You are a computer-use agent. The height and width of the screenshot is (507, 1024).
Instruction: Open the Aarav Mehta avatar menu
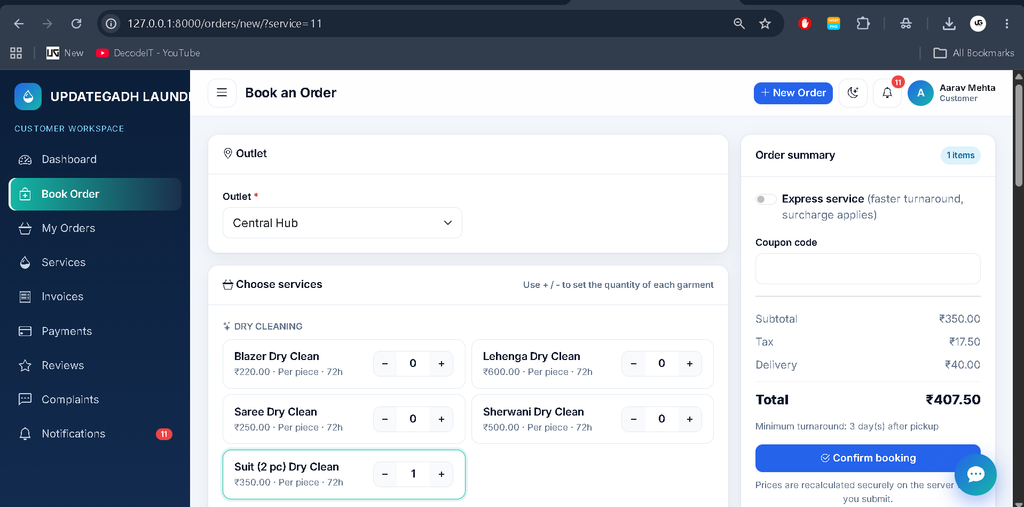pos(921,93)
